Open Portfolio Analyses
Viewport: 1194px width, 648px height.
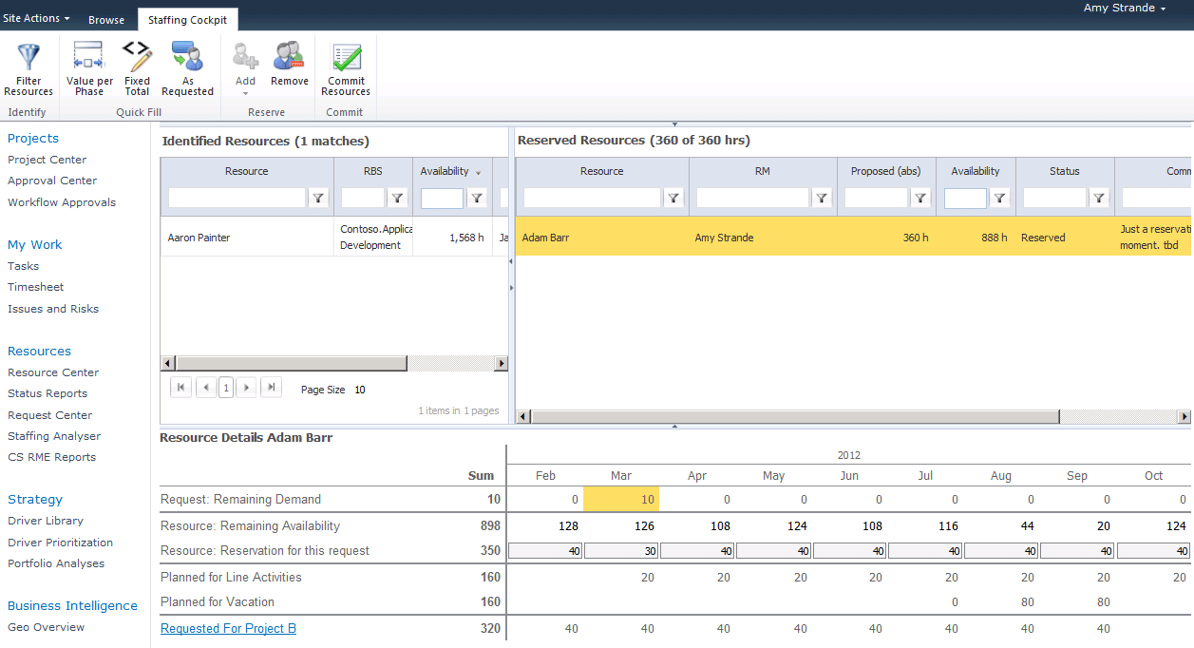[56, 563]
